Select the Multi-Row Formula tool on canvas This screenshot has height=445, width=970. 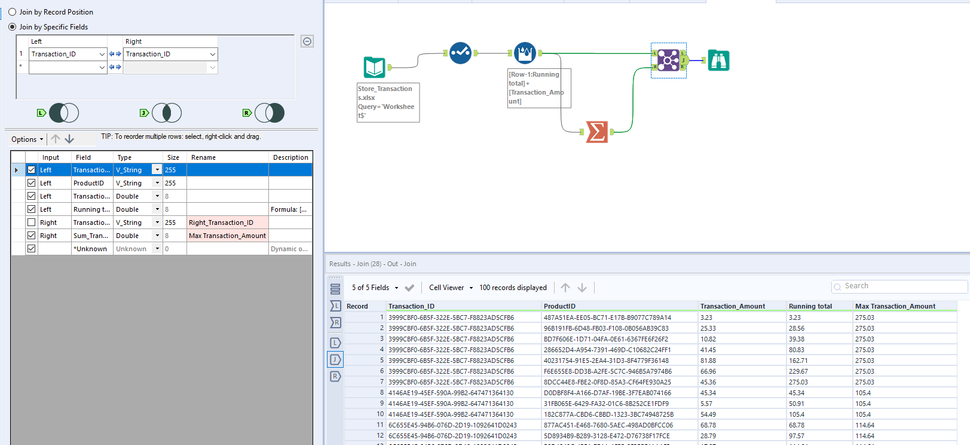(525, 53)
